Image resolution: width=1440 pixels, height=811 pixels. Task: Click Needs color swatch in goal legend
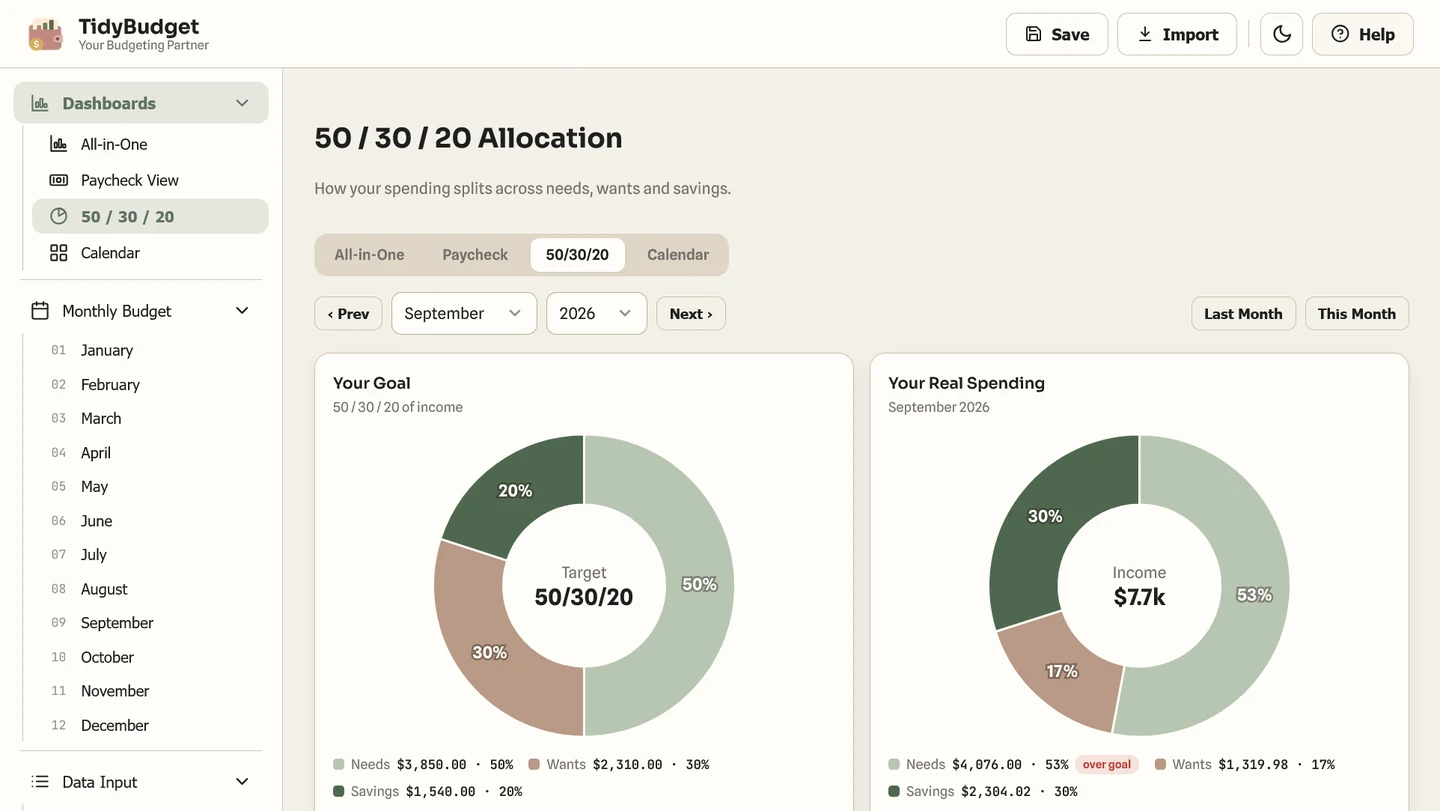coord(339,764)
